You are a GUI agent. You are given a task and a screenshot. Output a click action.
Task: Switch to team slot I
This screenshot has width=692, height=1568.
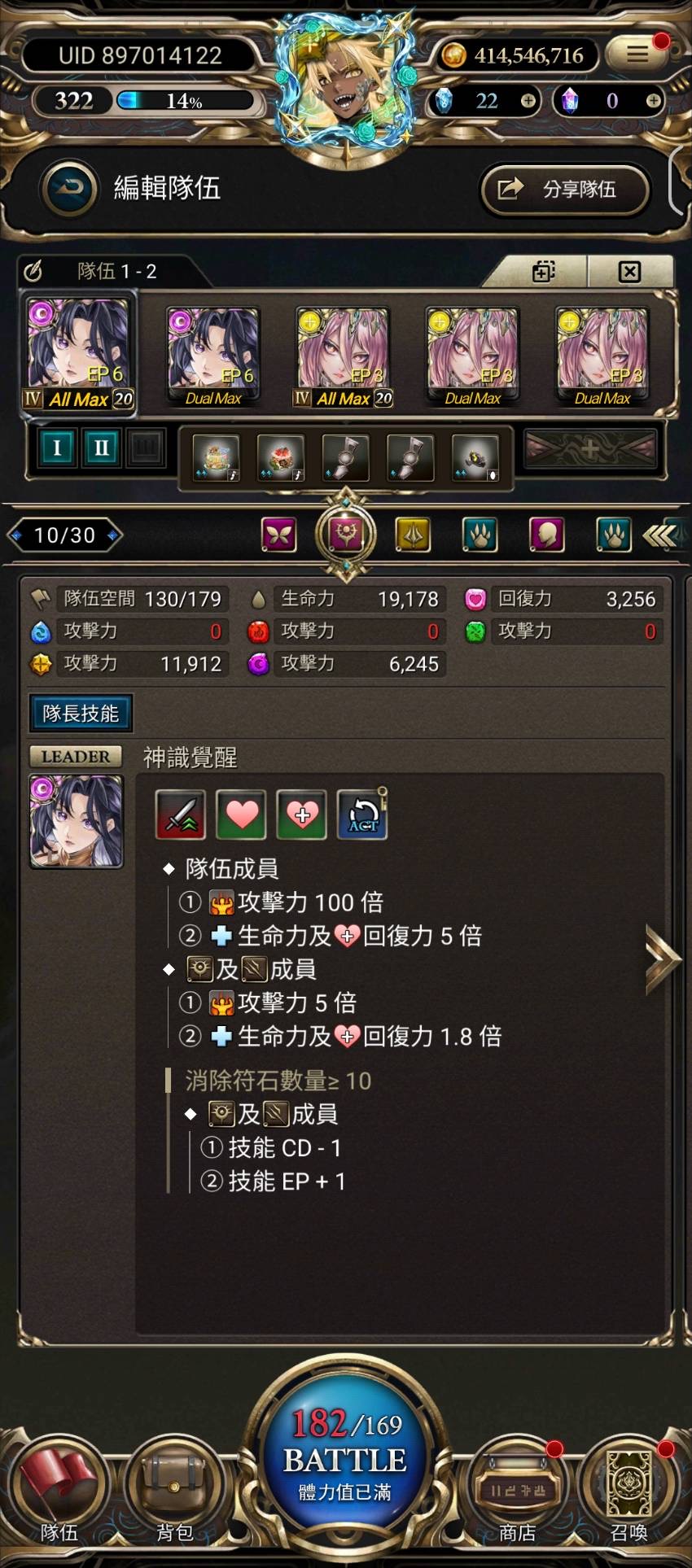click(x=57, y=448)
